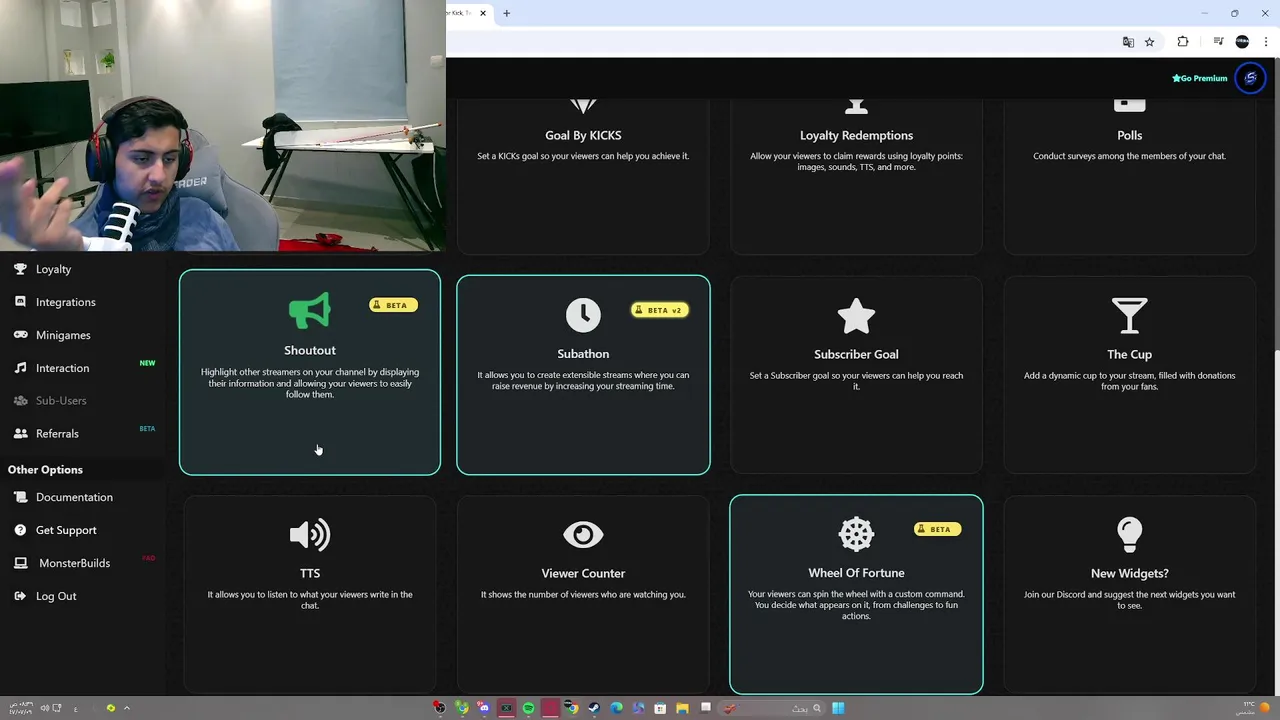Go to Integrations in sidebar
1280x720 pixels.
pyautogui.click(x=66, y=302)
